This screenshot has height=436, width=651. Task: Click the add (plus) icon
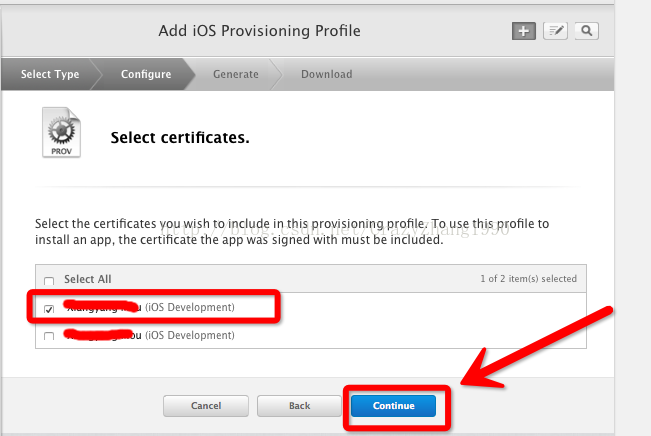pos(524,31)
